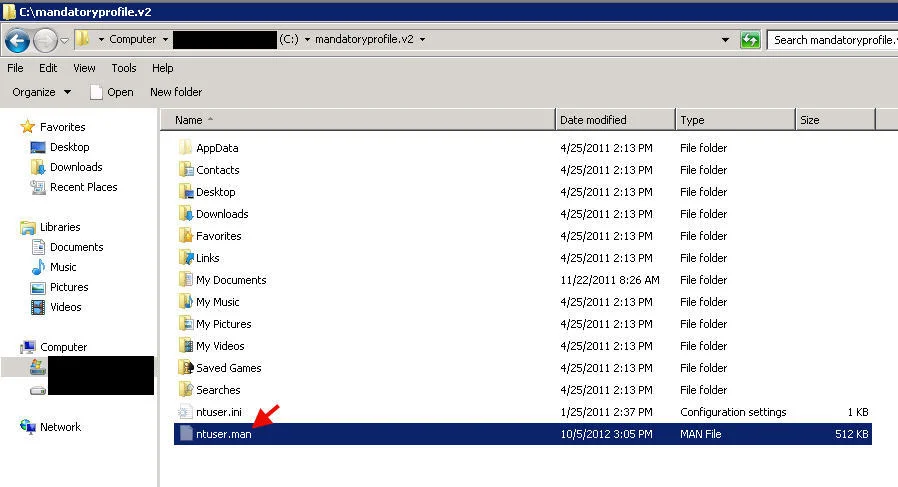Click the Libraries icon in sidebar
This screenshot has height=487, width=898.
(x=27, y=227)
